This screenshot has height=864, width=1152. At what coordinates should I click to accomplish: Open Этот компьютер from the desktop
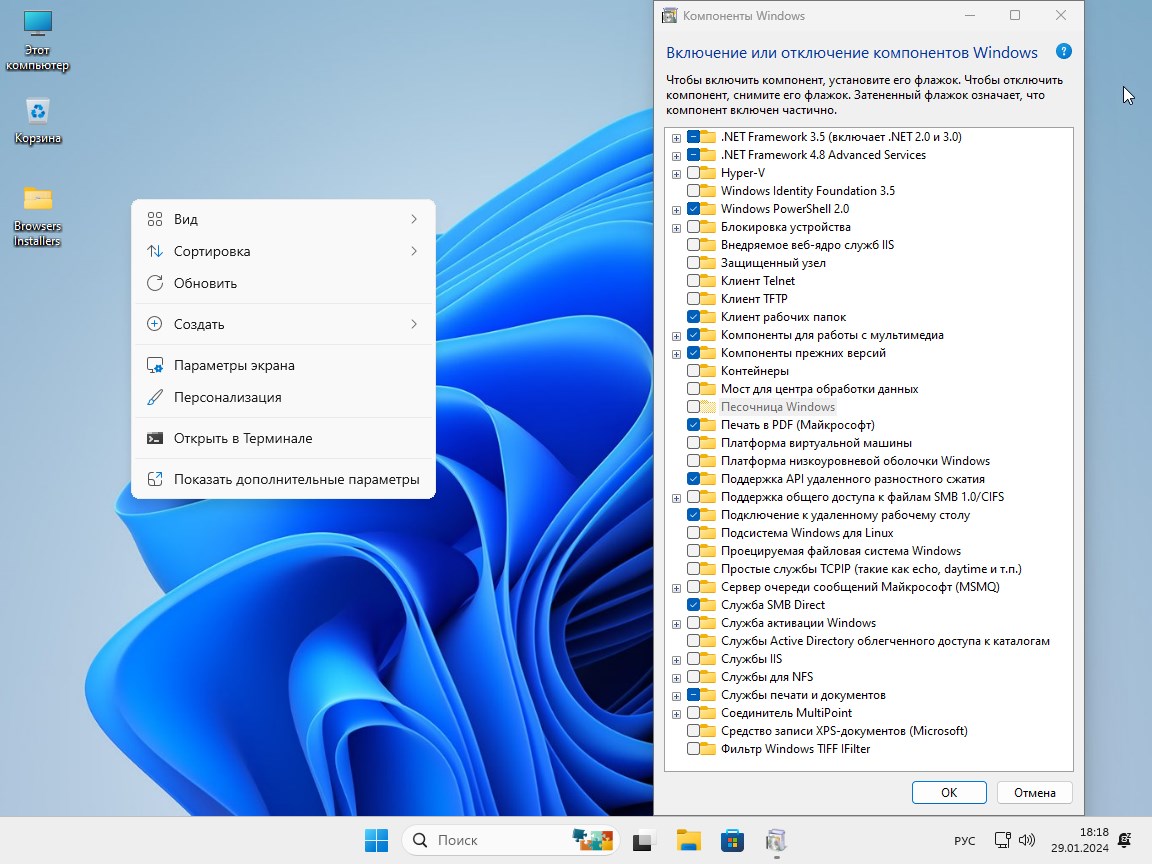click(x=38, y=30)
